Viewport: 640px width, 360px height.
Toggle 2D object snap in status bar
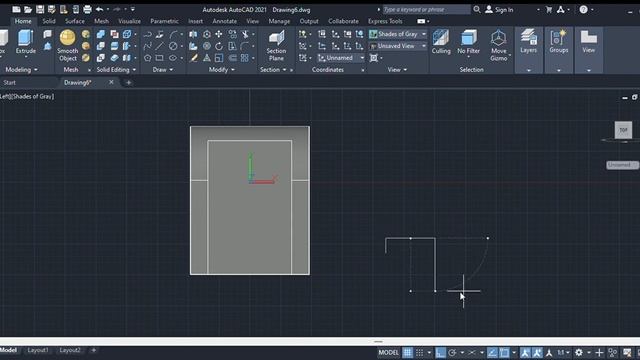pos(504,352)
